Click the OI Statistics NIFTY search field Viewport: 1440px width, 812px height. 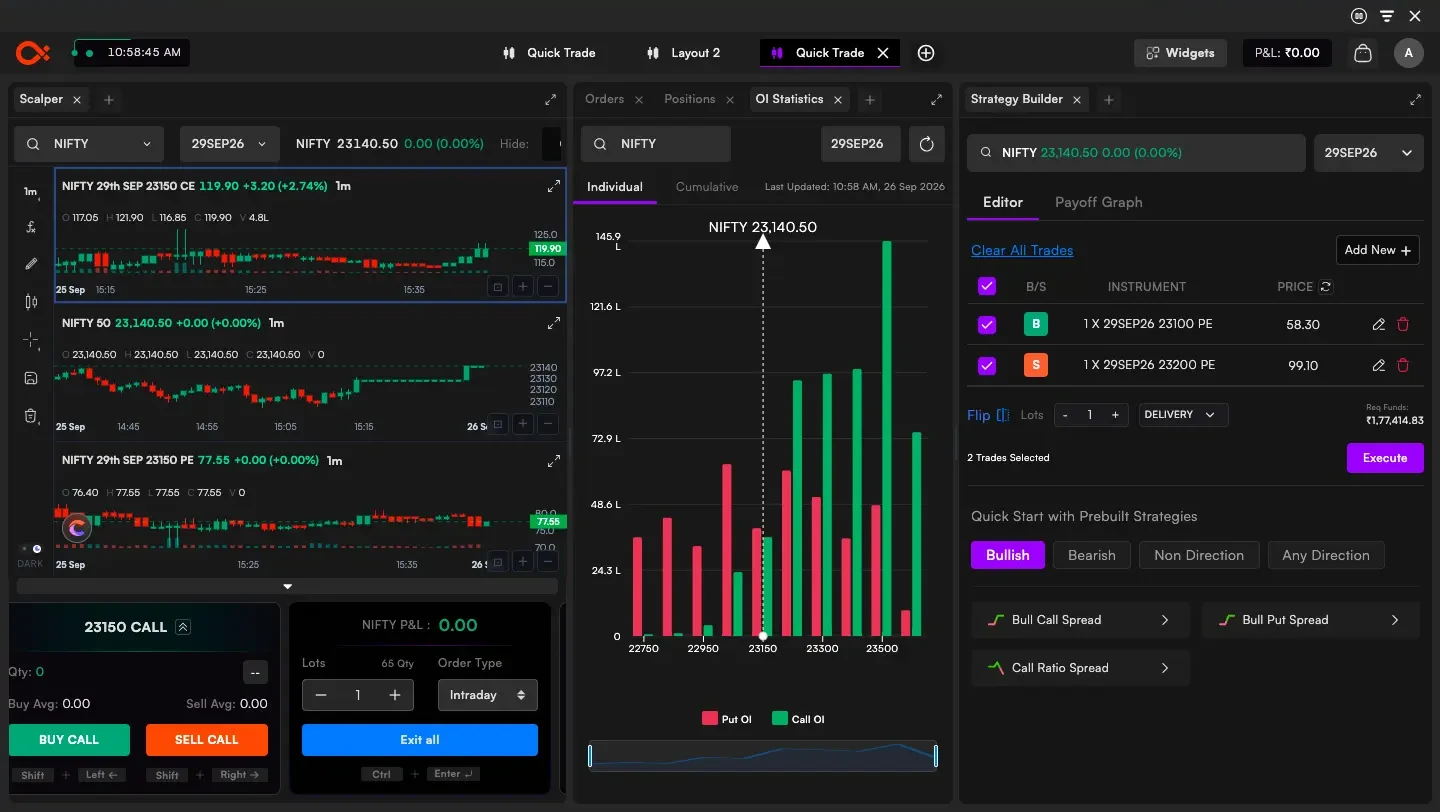pos(656,144)
